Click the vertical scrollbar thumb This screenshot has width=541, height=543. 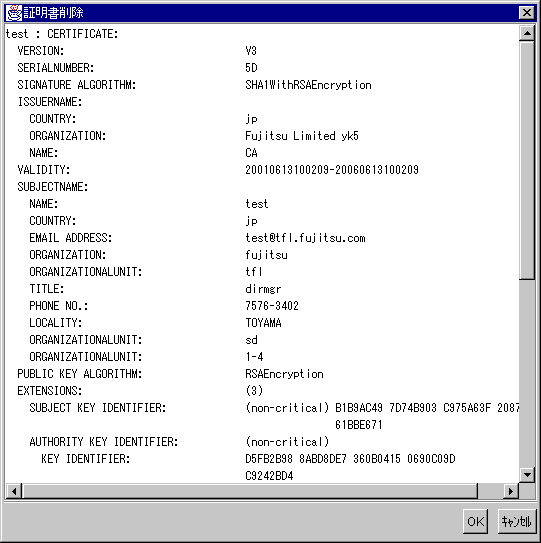point(527,160)
